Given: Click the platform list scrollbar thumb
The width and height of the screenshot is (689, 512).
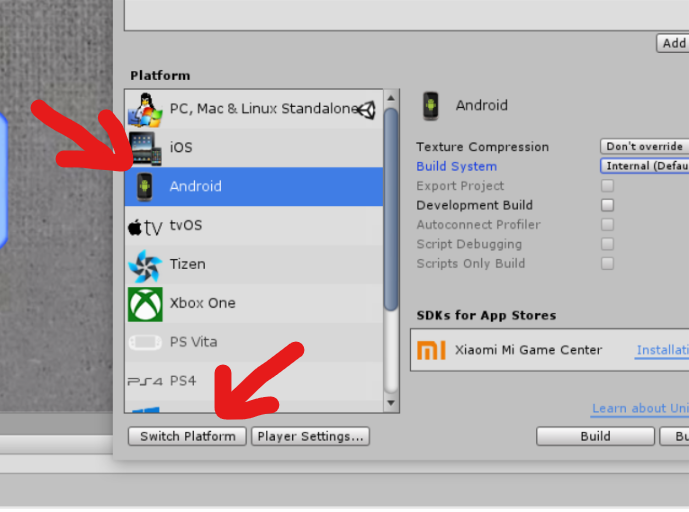Looking at the screenshot, I should pos(391,209).
